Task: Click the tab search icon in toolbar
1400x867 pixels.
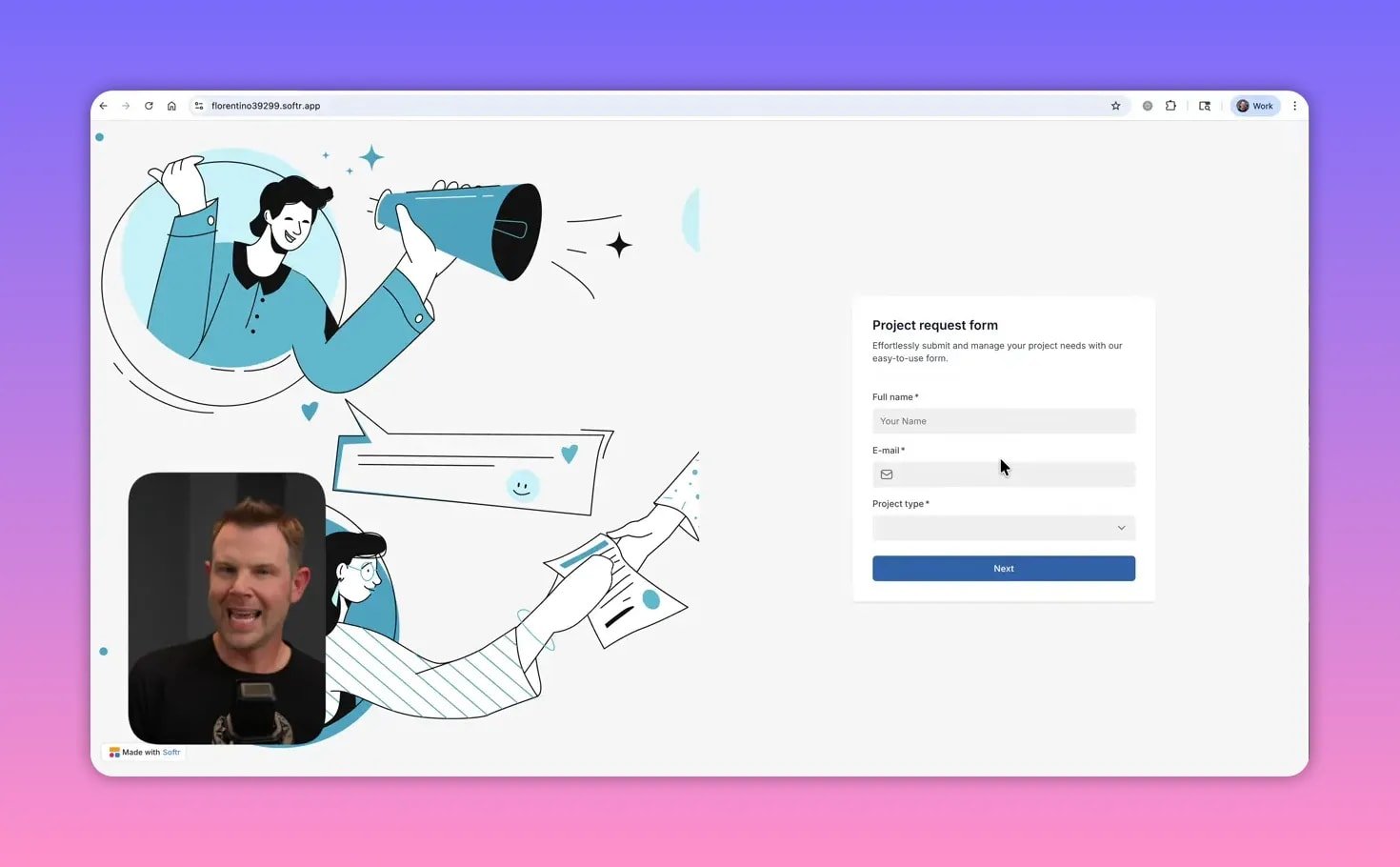Action: click(x=1205, y=106)
